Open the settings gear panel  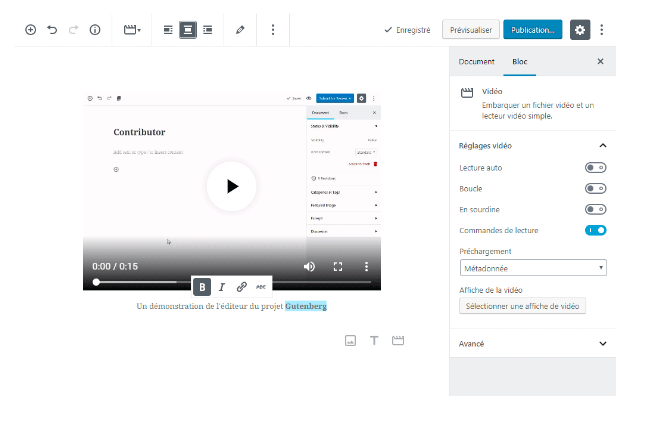(580, 30)
